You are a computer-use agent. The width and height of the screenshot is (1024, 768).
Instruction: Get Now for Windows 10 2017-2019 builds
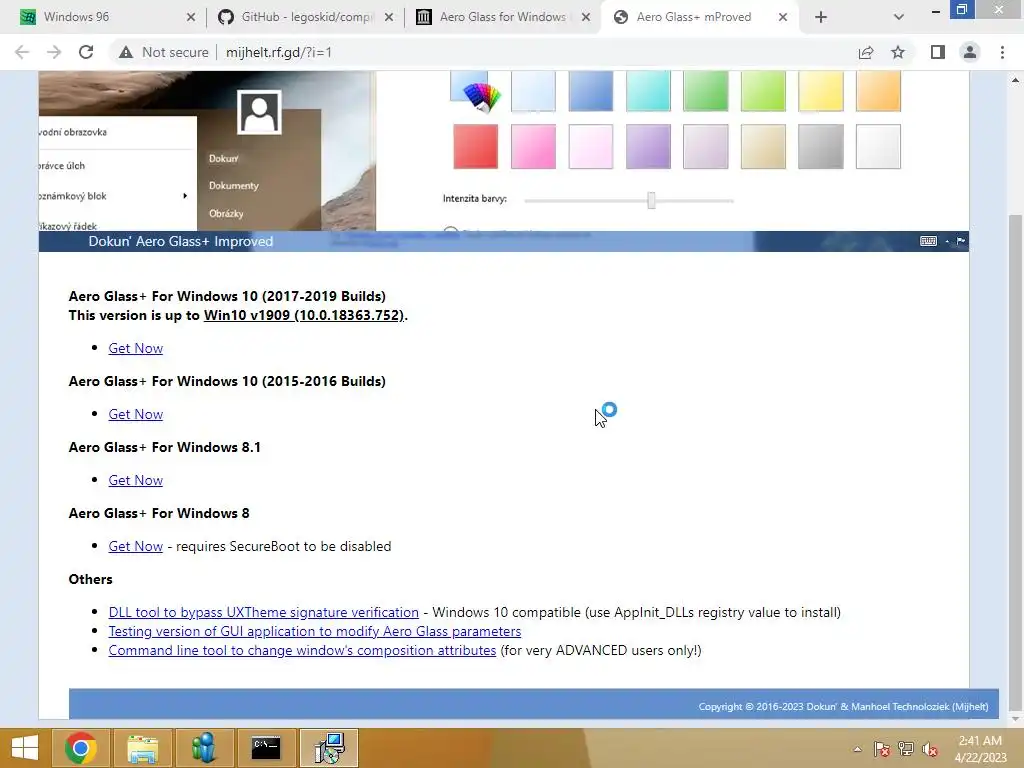click(x=135, y=348)
